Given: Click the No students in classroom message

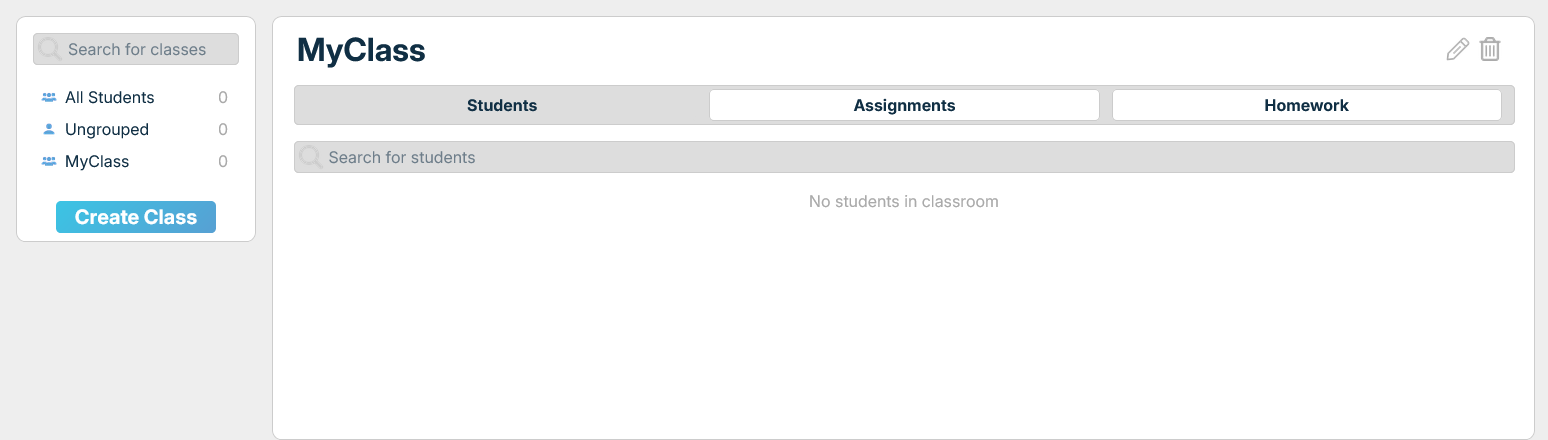Looking at the screenshot, I should pos(903,202).
